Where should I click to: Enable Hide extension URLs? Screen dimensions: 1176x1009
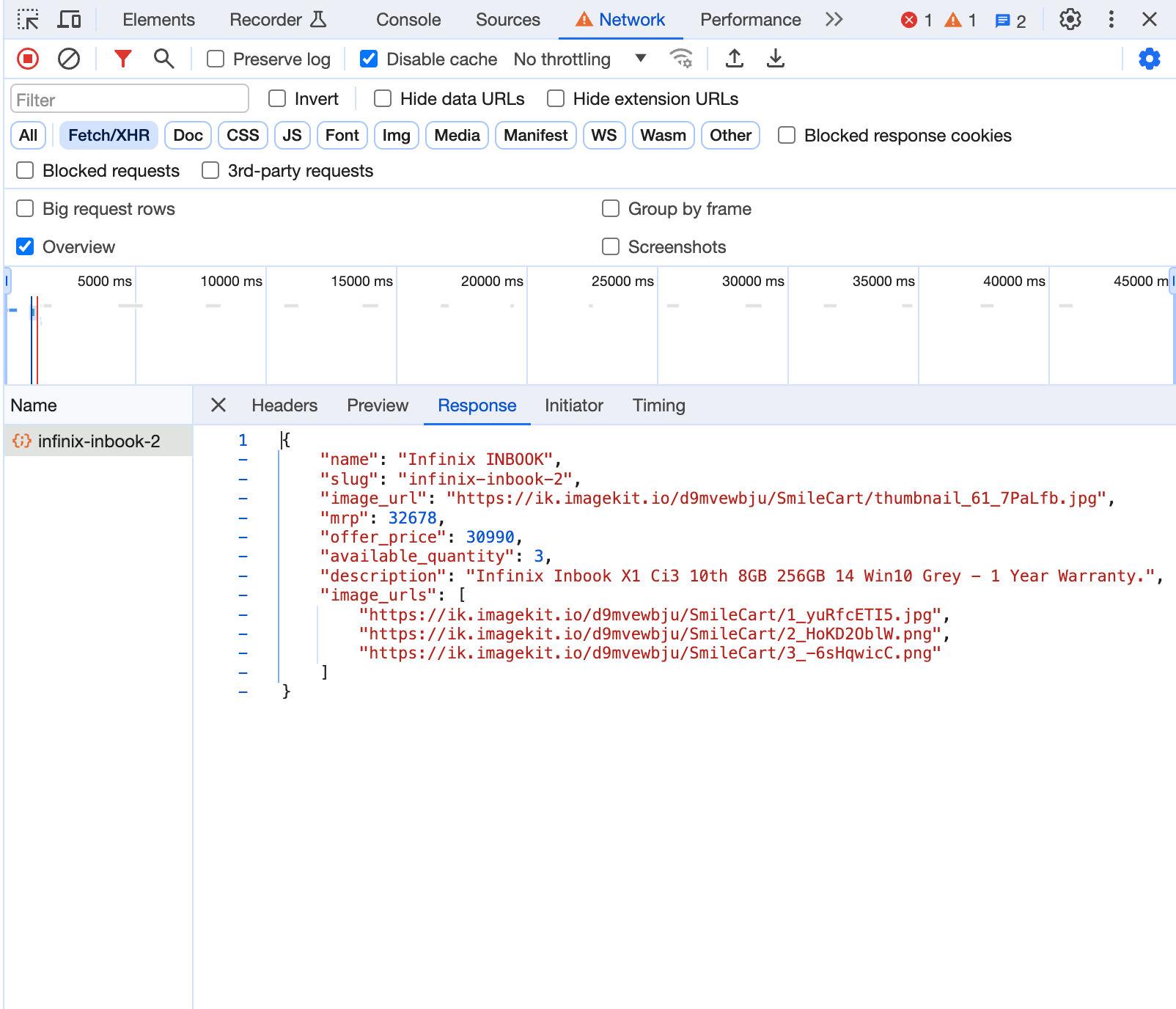click(556, 98)
